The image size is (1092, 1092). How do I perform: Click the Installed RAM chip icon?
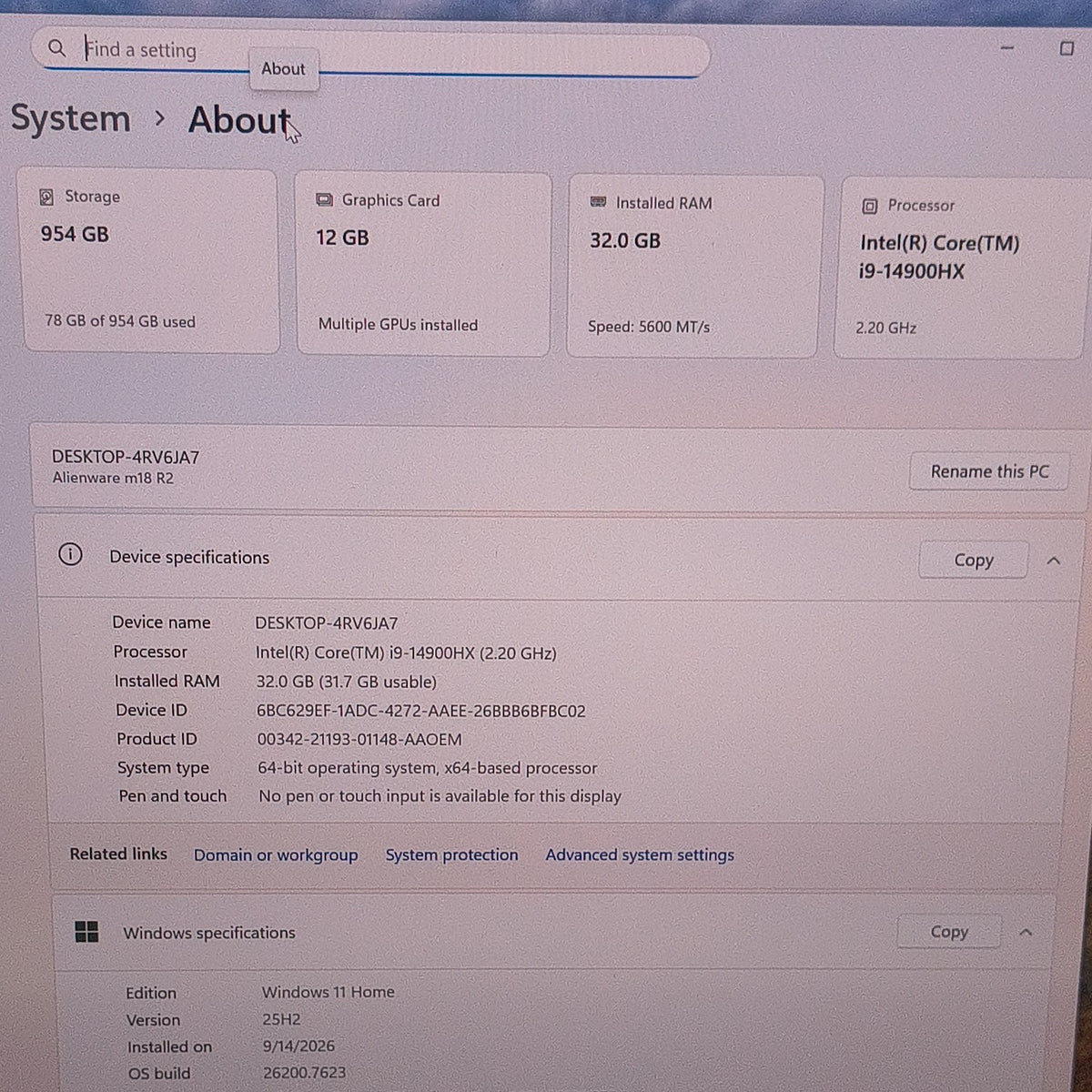598,202
